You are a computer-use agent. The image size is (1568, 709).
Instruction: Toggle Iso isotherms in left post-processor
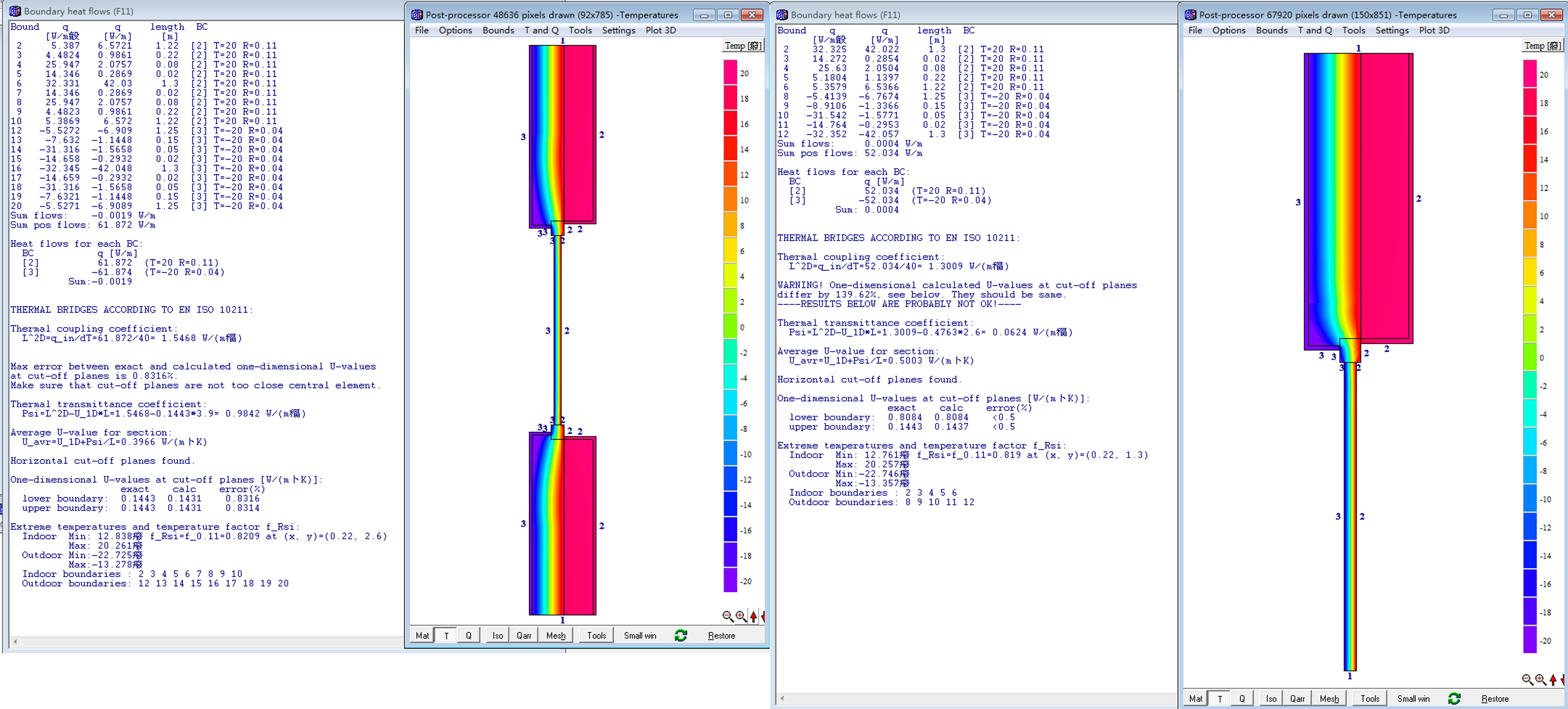pyautogui.click(x=497, y=635)
